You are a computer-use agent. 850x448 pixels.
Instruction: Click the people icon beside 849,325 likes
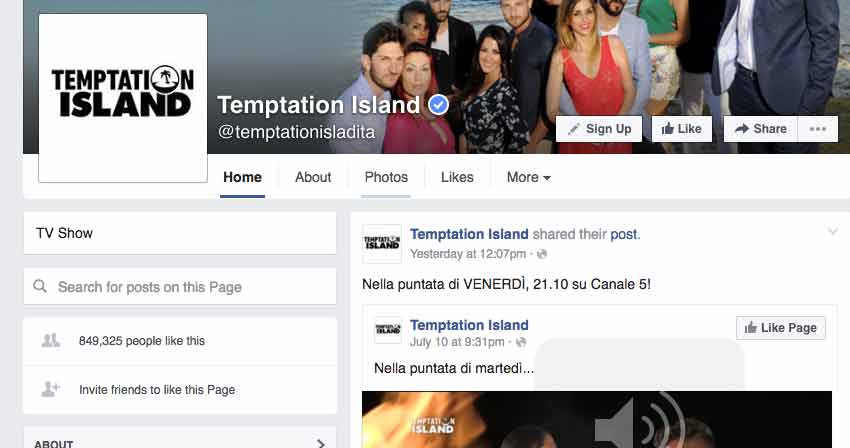pyautogui.click(x=51, y=341)
